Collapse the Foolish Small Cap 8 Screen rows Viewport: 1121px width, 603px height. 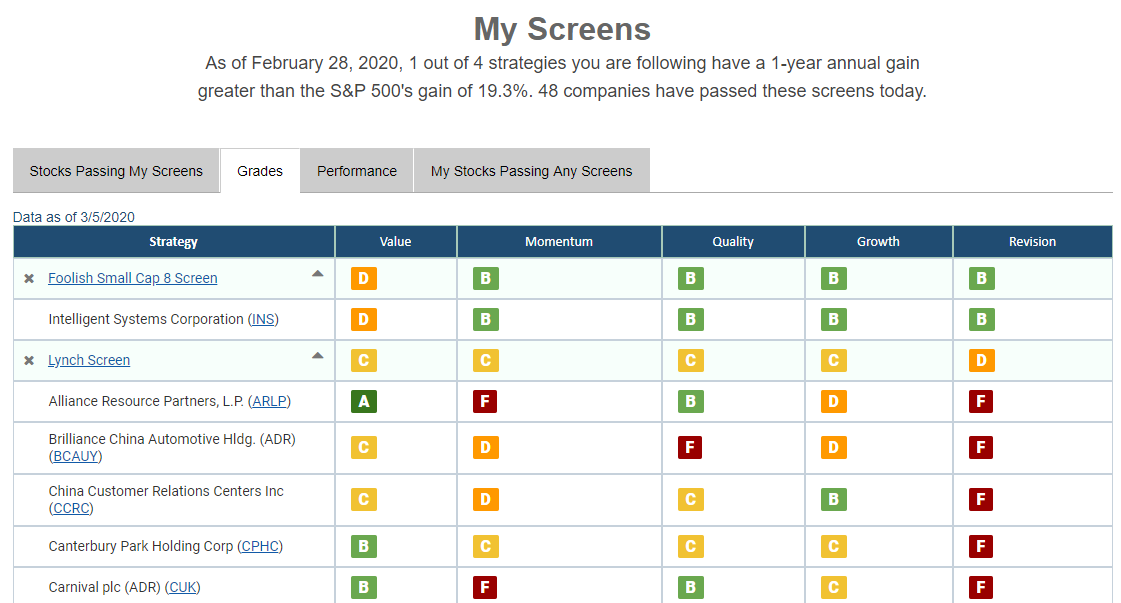click(318, 274)
